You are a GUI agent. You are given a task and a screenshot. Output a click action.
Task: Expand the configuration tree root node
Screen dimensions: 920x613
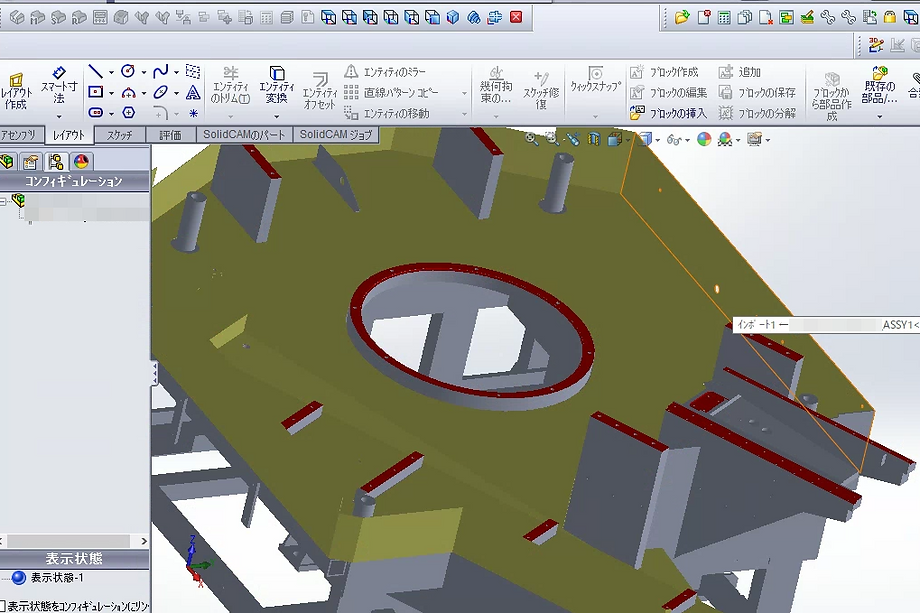(x=3, y=201)
